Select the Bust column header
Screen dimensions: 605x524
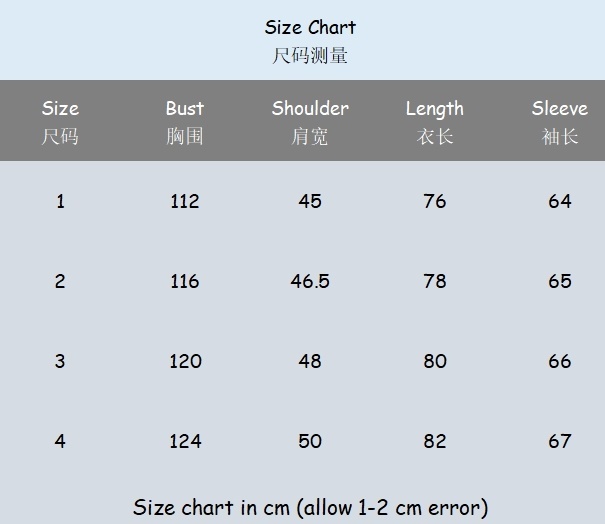[185, 109]
